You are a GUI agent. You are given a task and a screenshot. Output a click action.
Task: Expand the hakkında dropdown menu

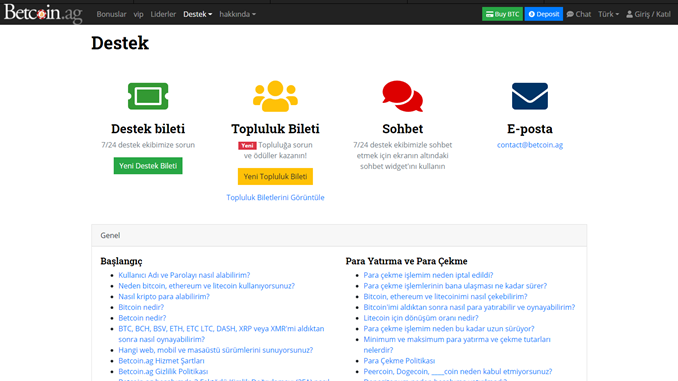[x=237, y=14]
